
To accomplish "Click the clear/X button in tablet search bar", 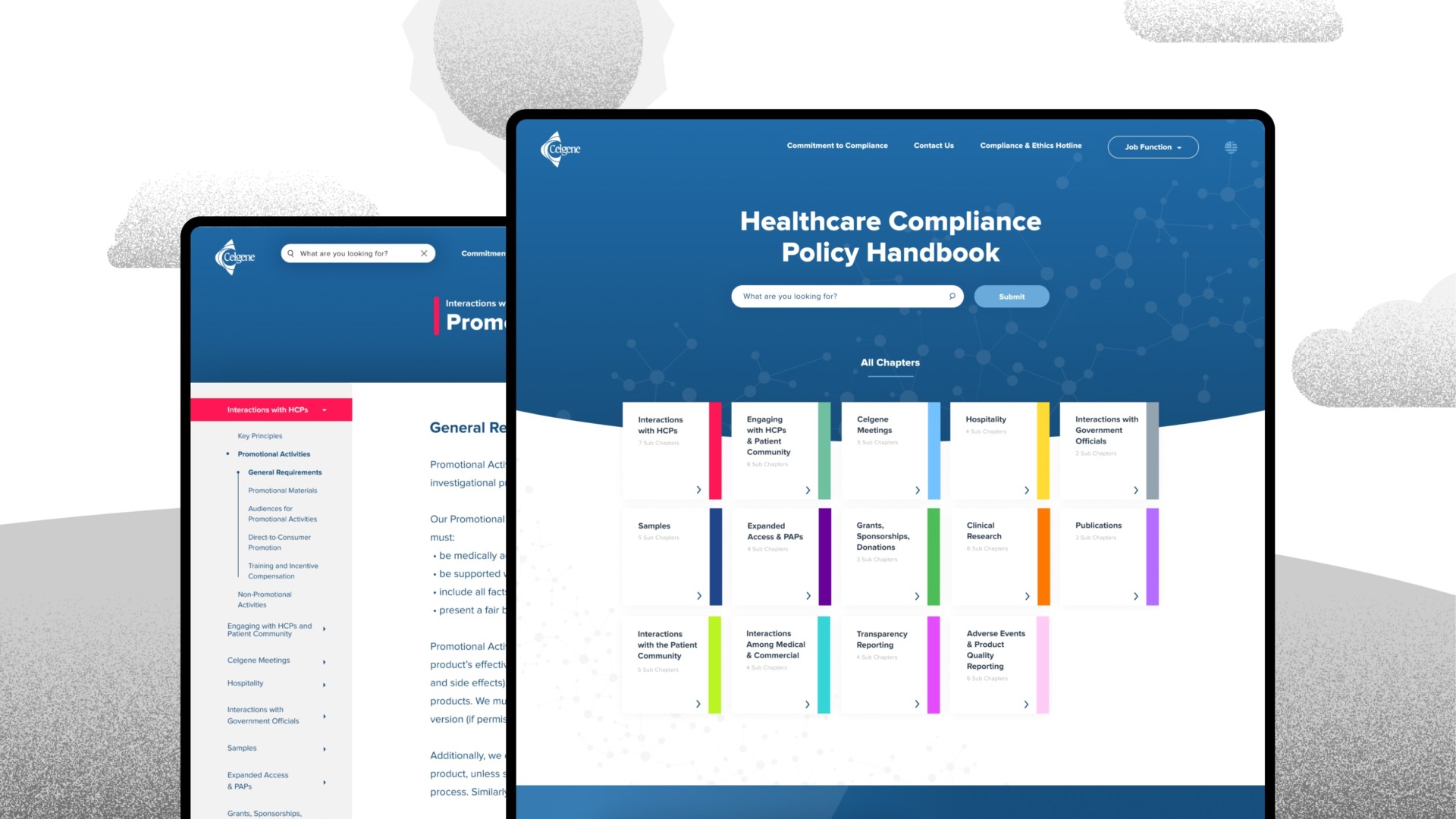I will (x=424, y=253).
